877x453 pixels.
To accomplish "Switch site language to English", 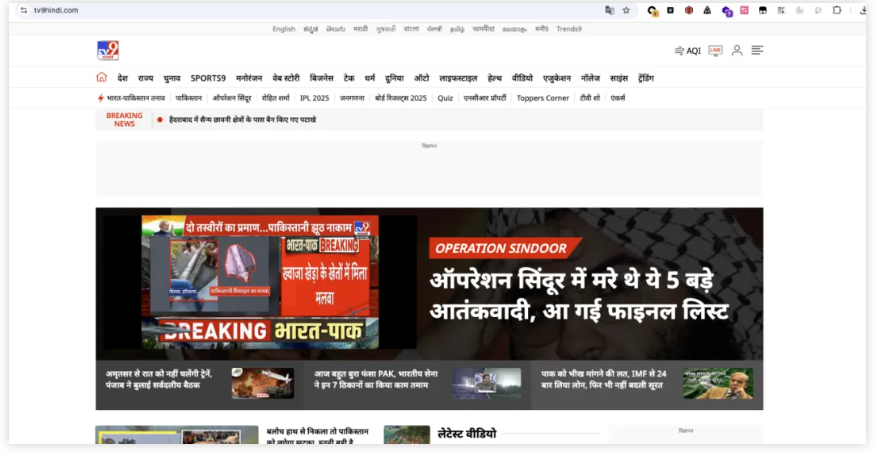I will click(x=283, y=29).
